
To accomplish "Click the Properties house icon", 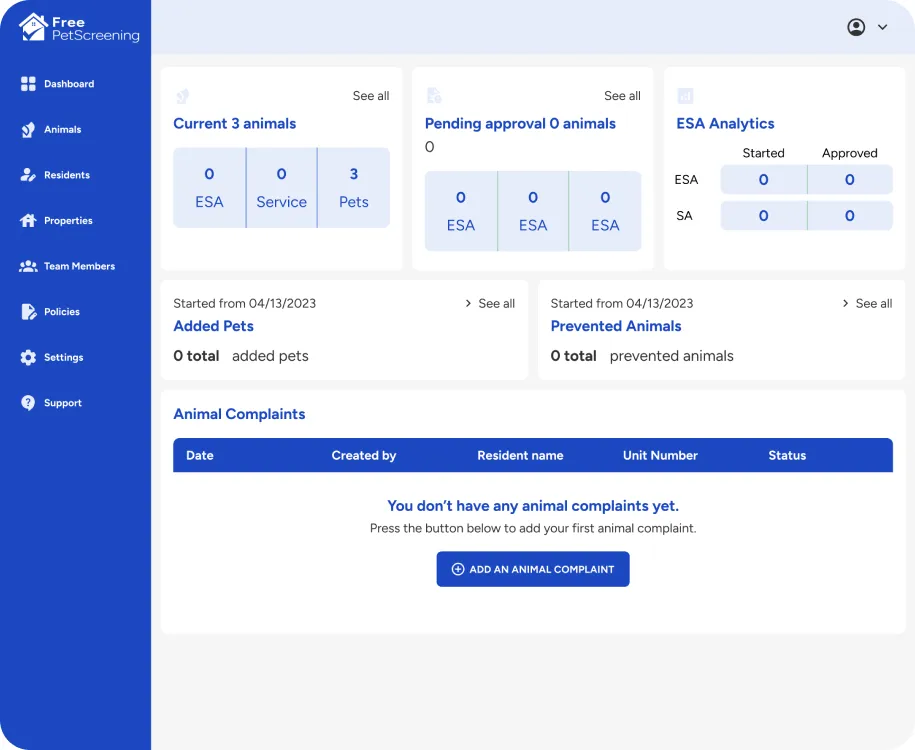I will [28, 221].
